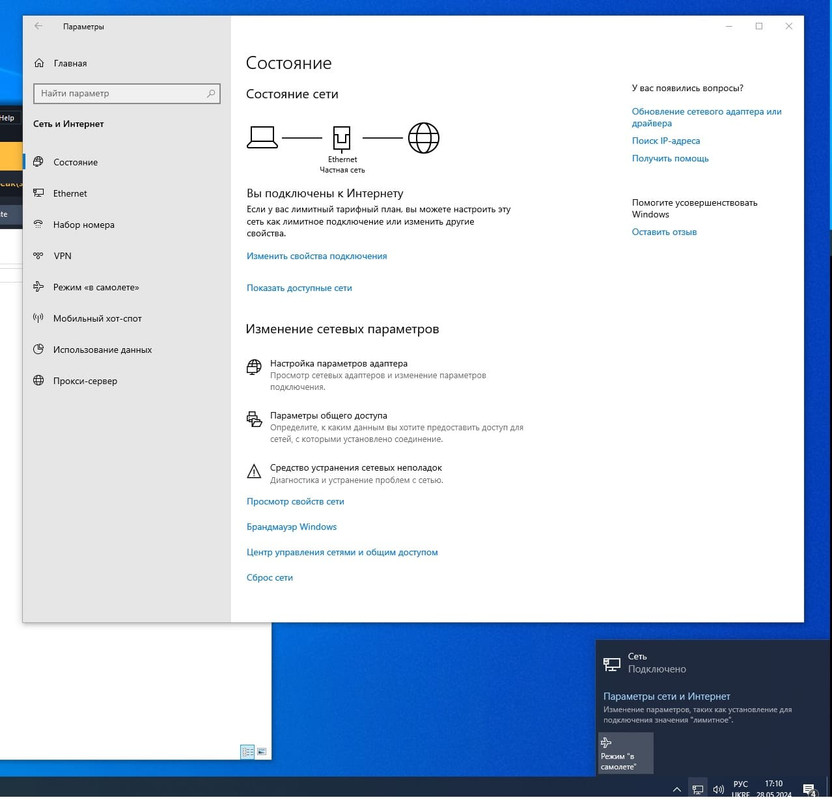832x800 pixels.
Task: Open Обновление сетевого адаптера или драйвера help link
Action: [706, 117]
